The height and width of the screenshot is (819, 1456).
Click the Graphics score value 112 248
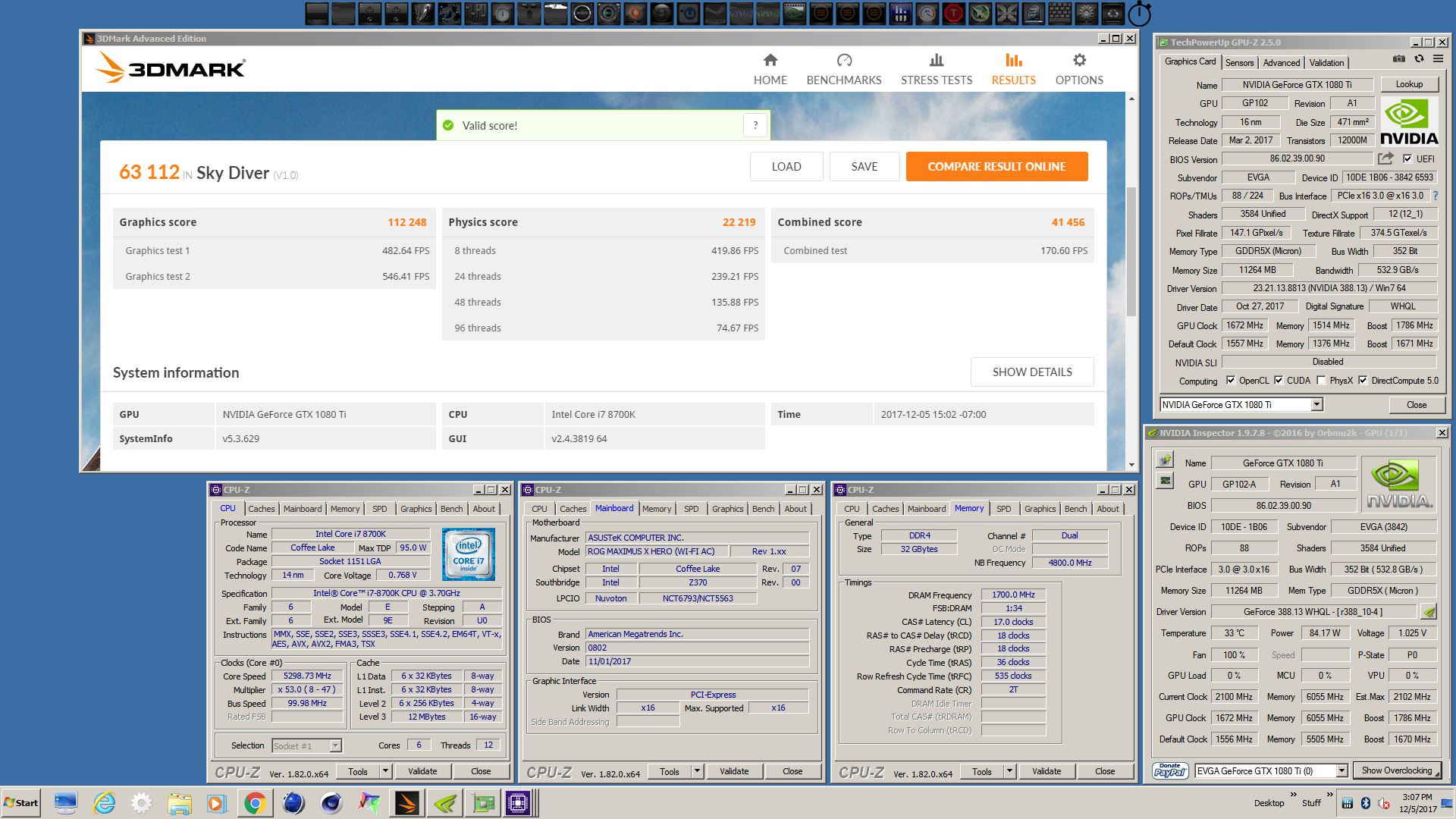[407, 222]
